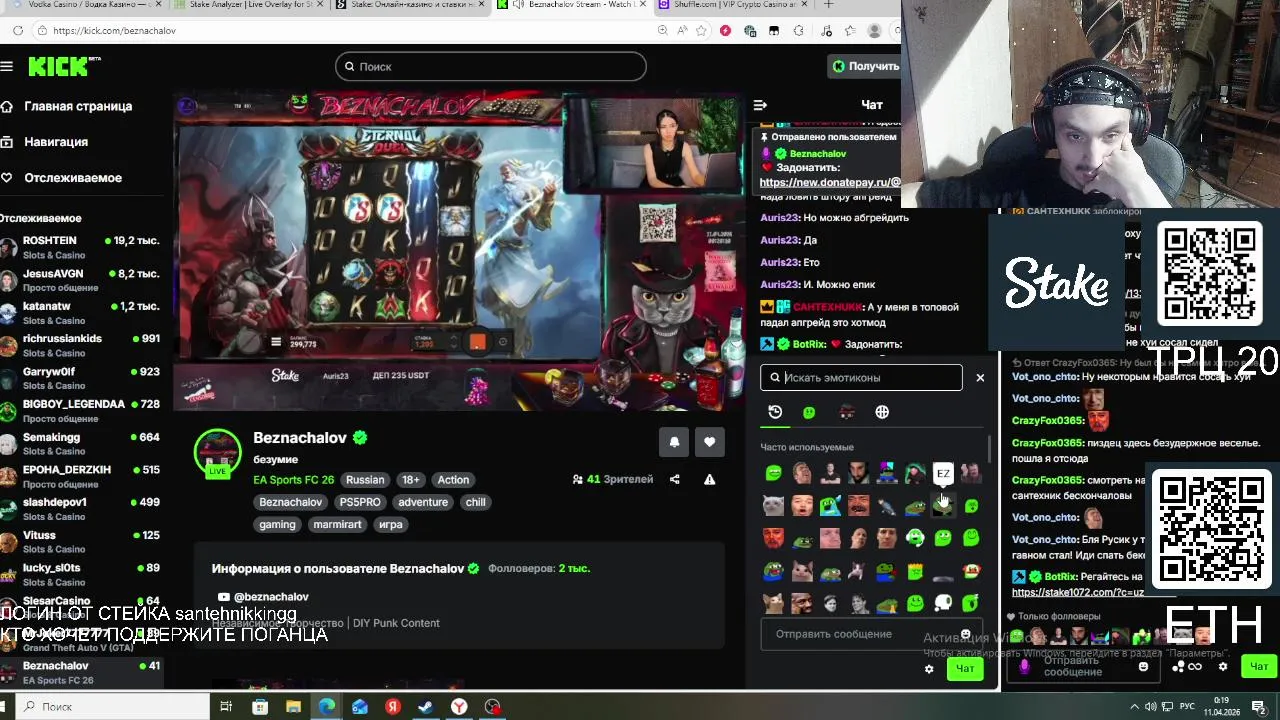1280x720 pixels.
Task: Bookmark this page with star icon
Action: (x=703, y=31)
